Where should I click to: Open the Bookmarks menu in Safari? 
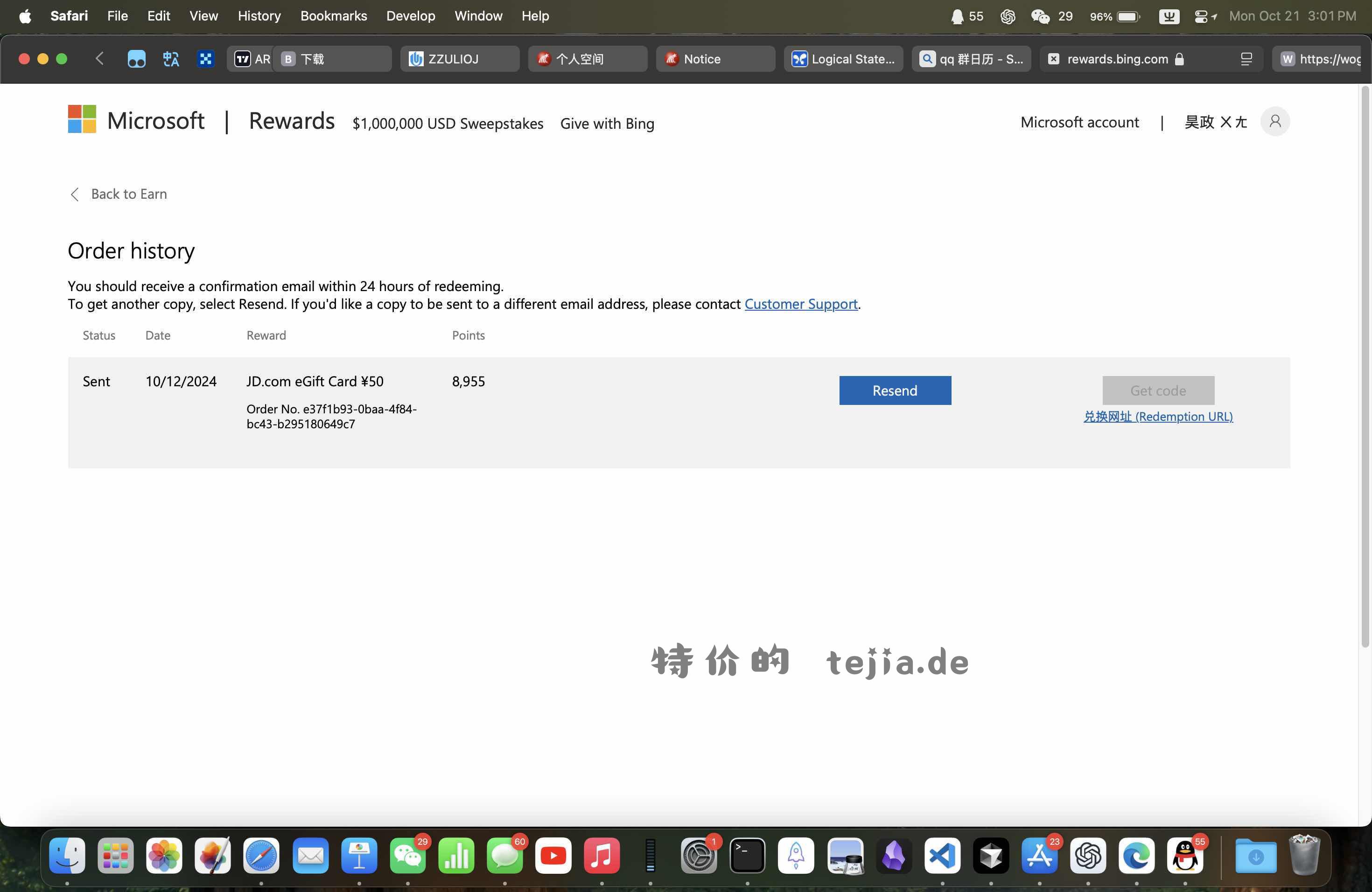333,16
